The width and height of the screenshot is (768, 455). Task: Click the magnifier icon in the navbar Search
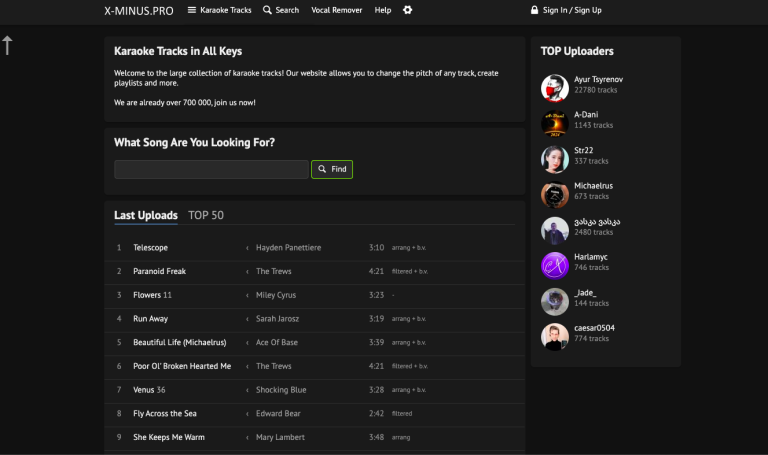tap(267, 10)
